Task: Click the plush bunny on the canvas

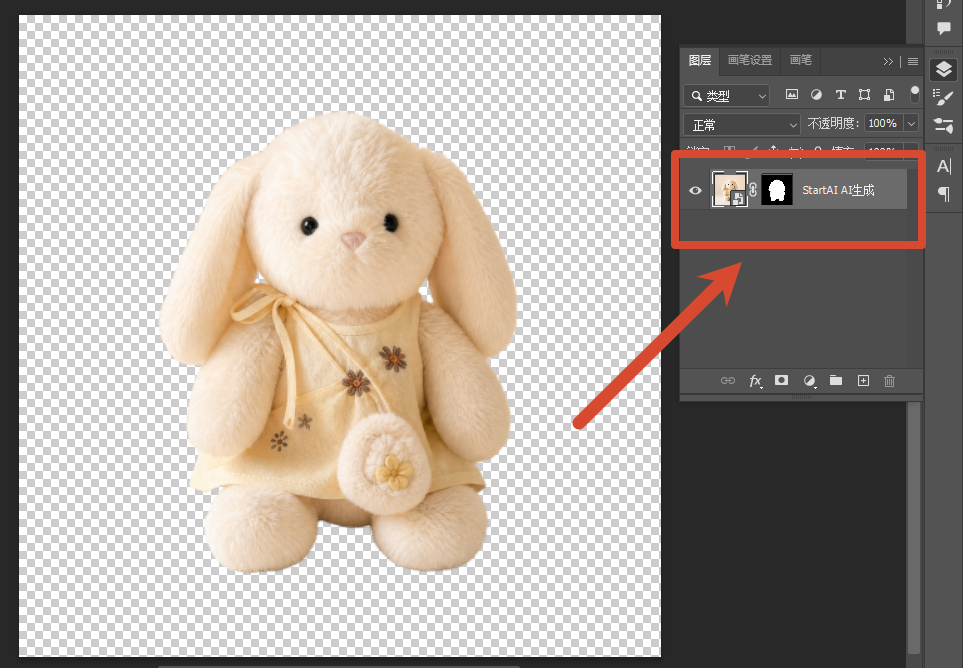Action: click(338, 342)
